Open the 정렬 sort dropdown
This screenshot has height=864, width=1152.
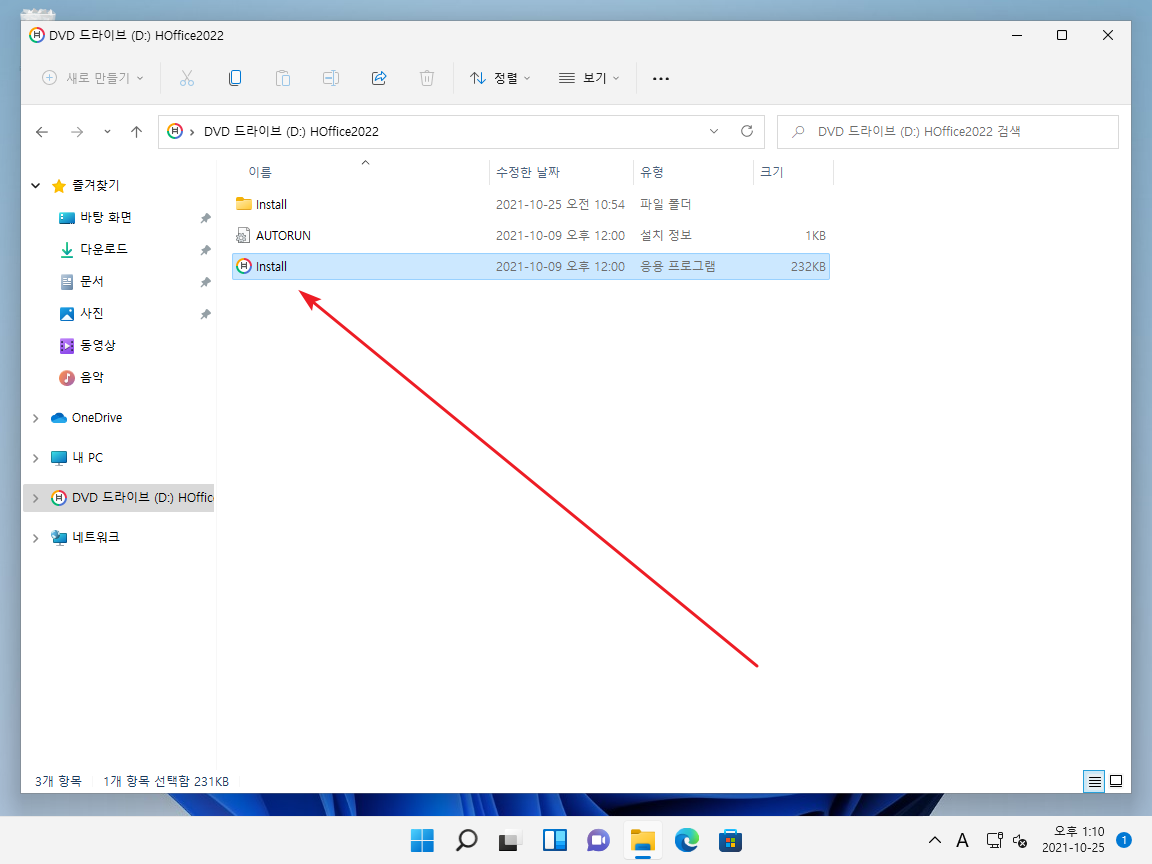click(x=500, y=78)
